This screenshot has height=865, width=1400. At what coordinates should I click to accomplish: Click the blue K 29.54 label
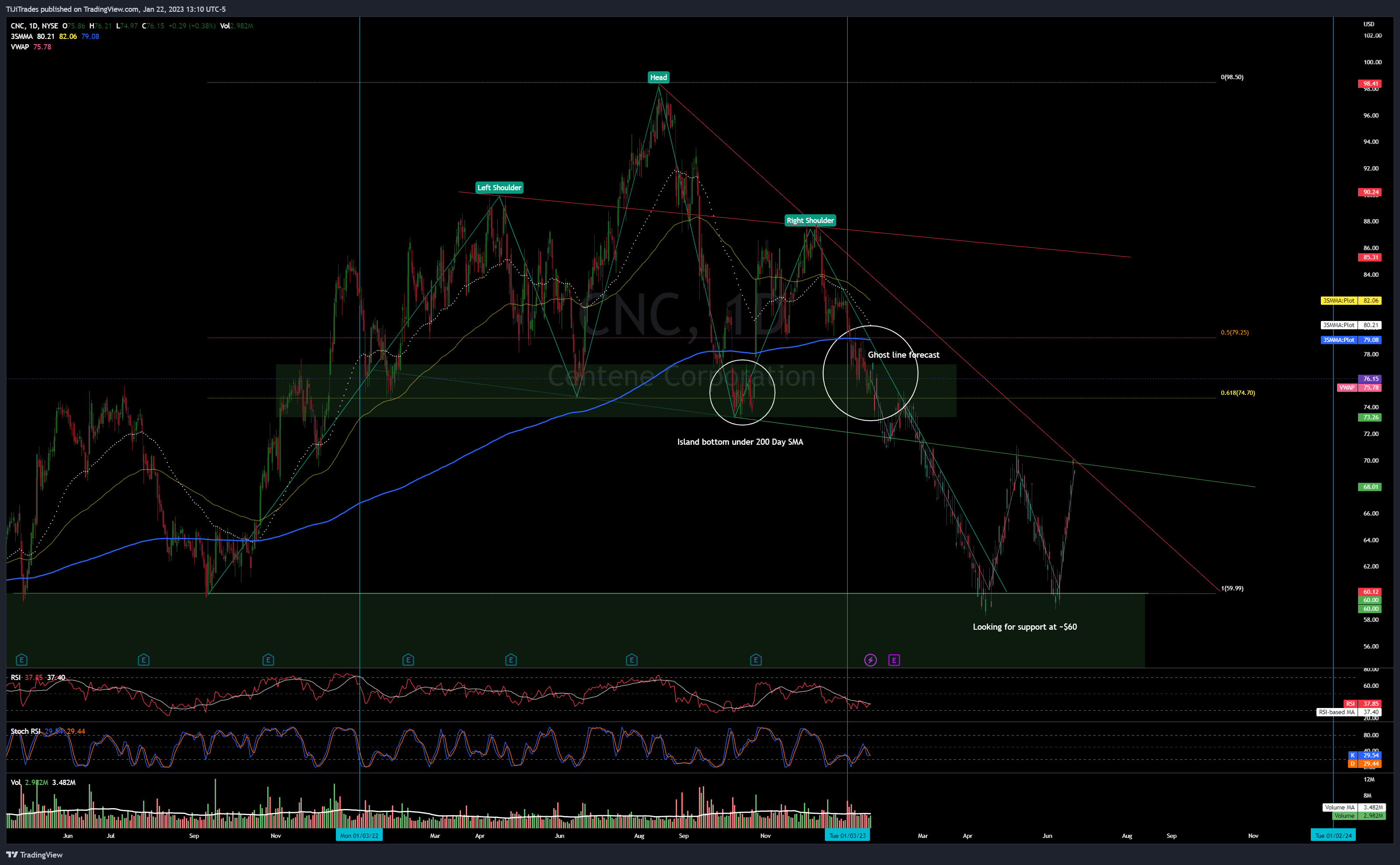(1365, 755)
